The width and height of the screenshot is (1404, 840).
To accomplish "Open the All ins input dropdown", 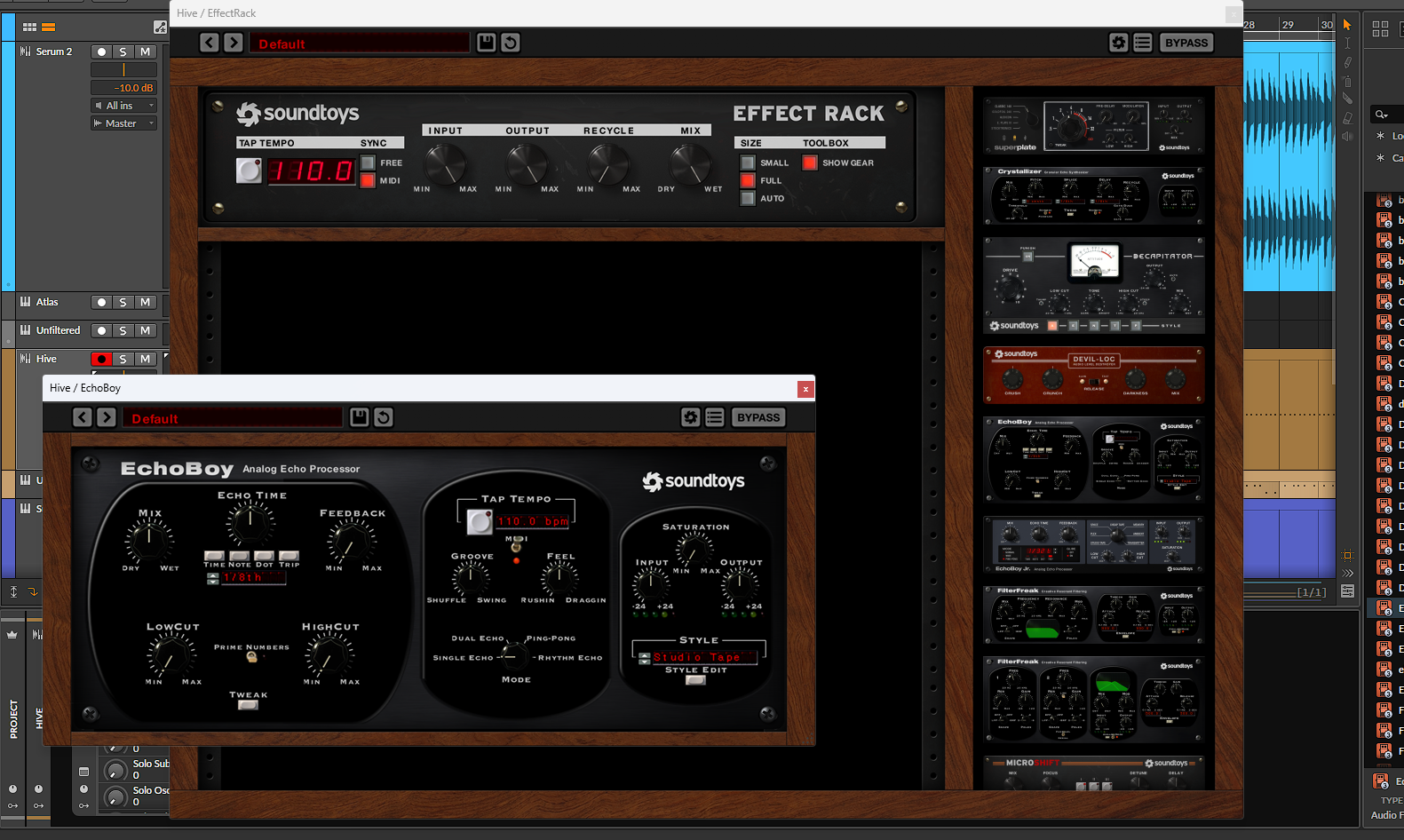I will [124, 106].
